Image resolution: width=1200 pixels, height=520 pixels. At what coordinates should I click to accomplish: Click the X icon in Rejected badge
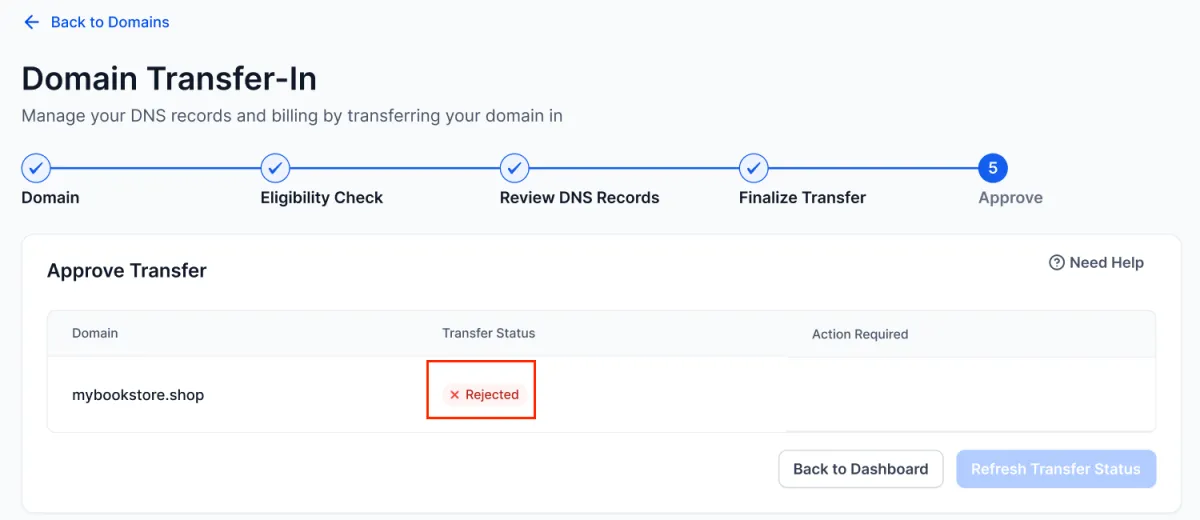click(x=454, y=395)
